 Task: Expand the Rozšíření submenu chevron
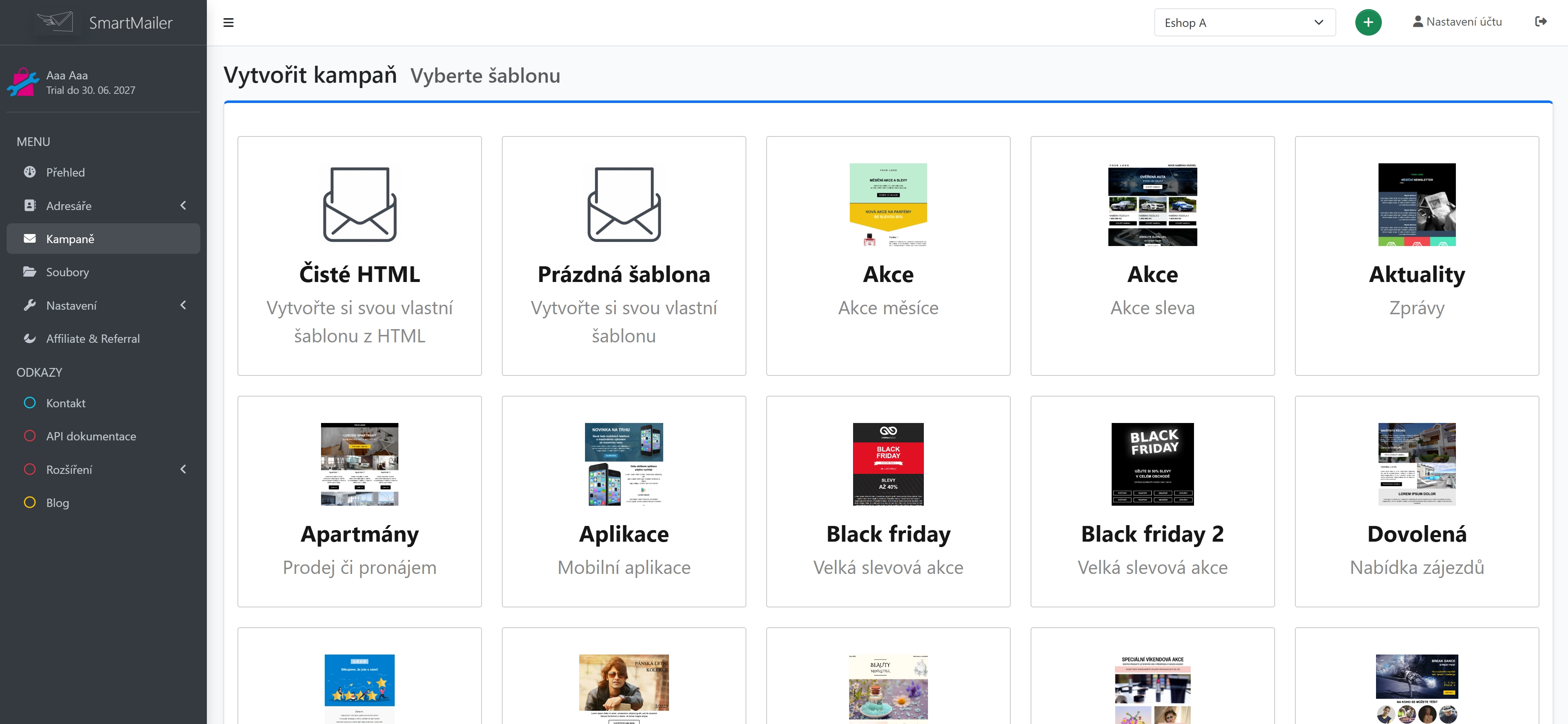pos(183,469)
